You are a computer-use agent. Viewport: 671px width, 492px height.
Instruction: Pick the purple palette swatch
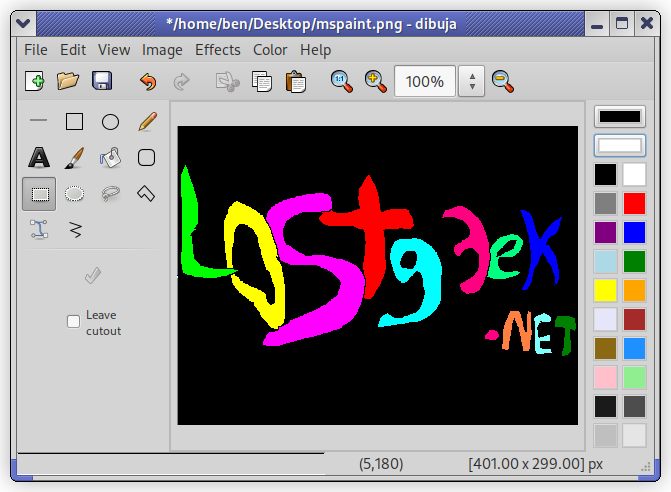tap(605, 232)
